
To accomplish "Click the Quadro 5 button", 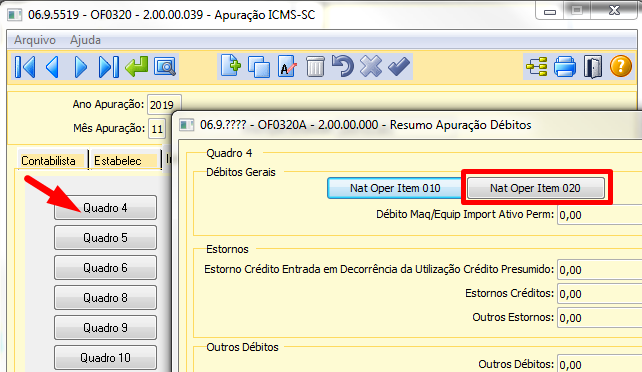I will [x=105, y=237].
